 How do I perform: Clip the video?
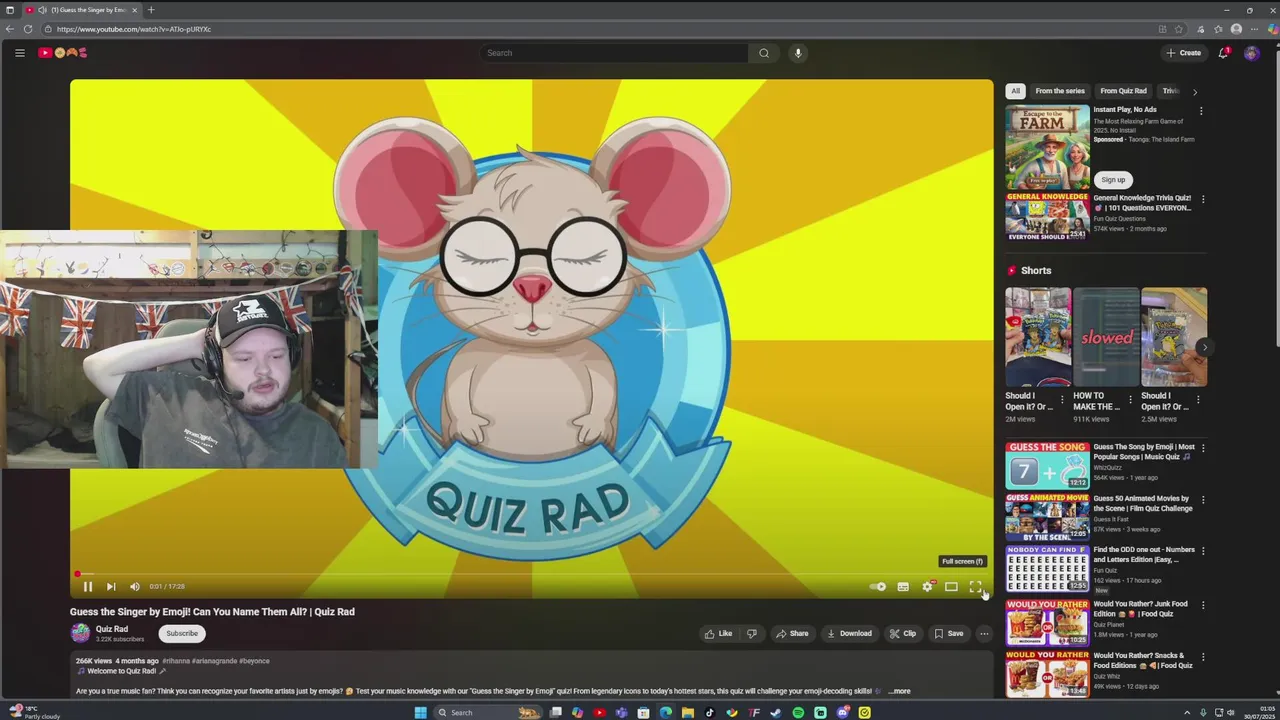(x=902, y=633)
